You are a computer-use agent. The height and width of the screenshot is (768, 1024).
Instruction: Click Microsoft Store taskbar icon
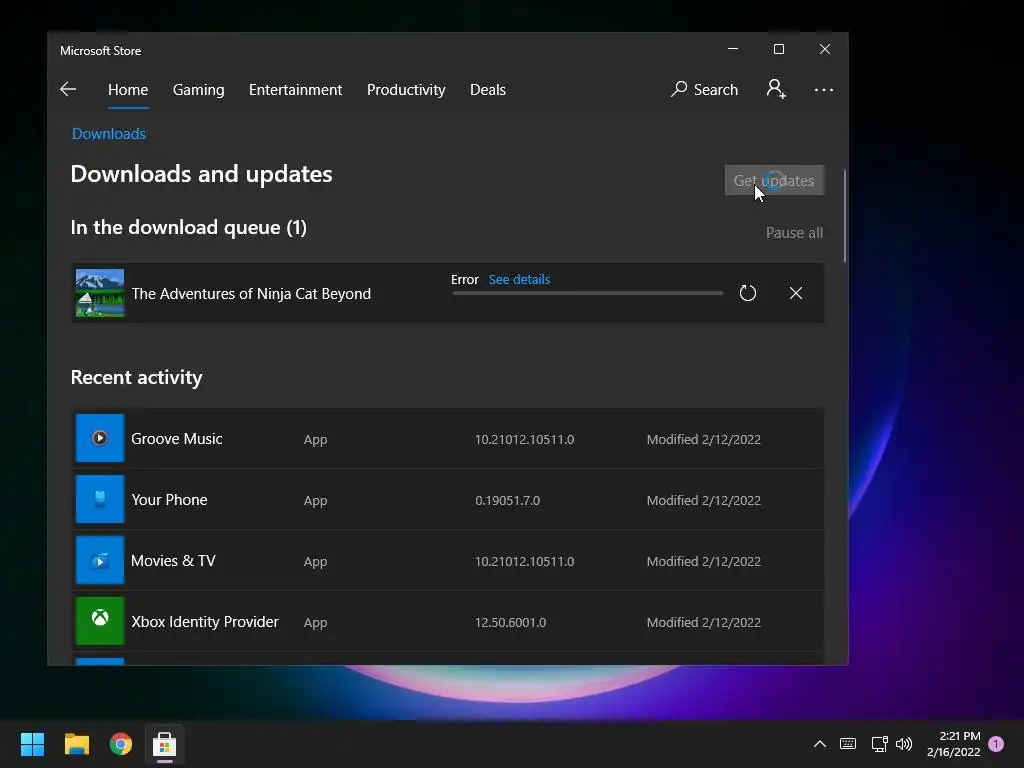pos(165,744)
